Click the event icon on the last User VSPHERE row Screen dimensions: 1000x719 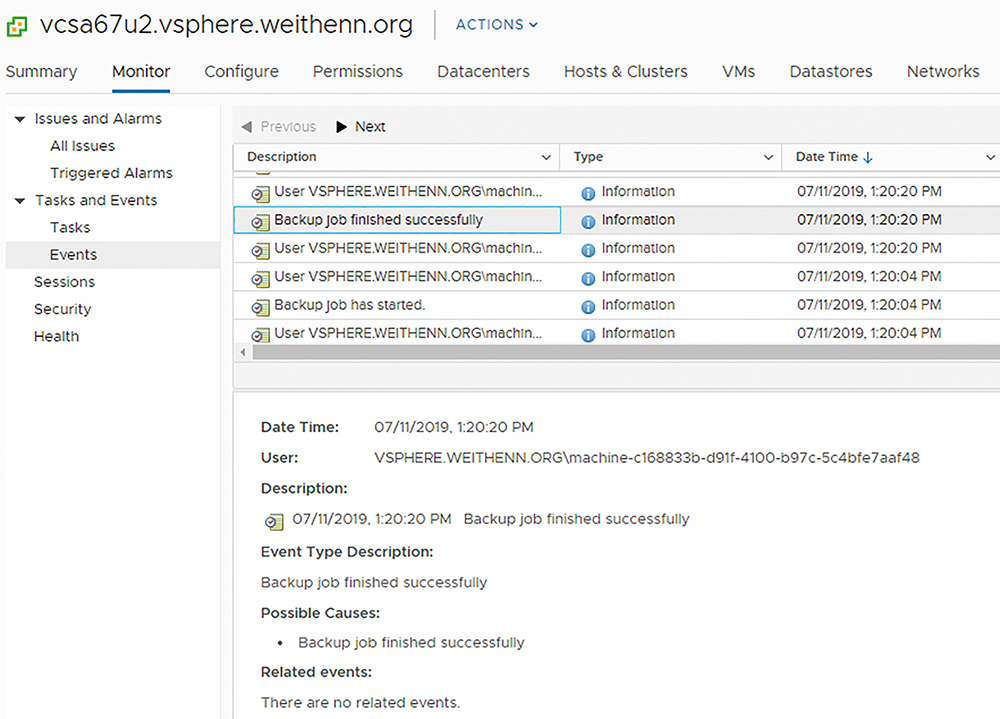[260, 335]
